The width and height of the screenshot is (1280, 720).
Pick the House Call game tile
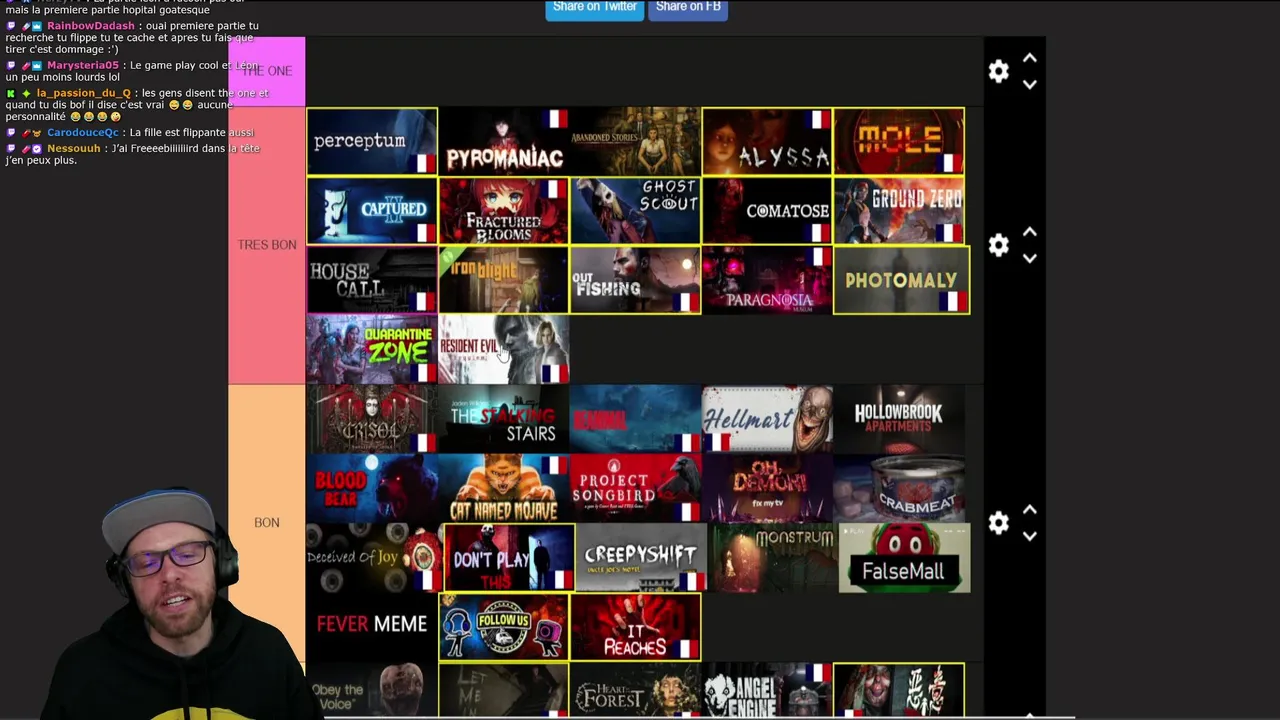[x=372, y=280]
